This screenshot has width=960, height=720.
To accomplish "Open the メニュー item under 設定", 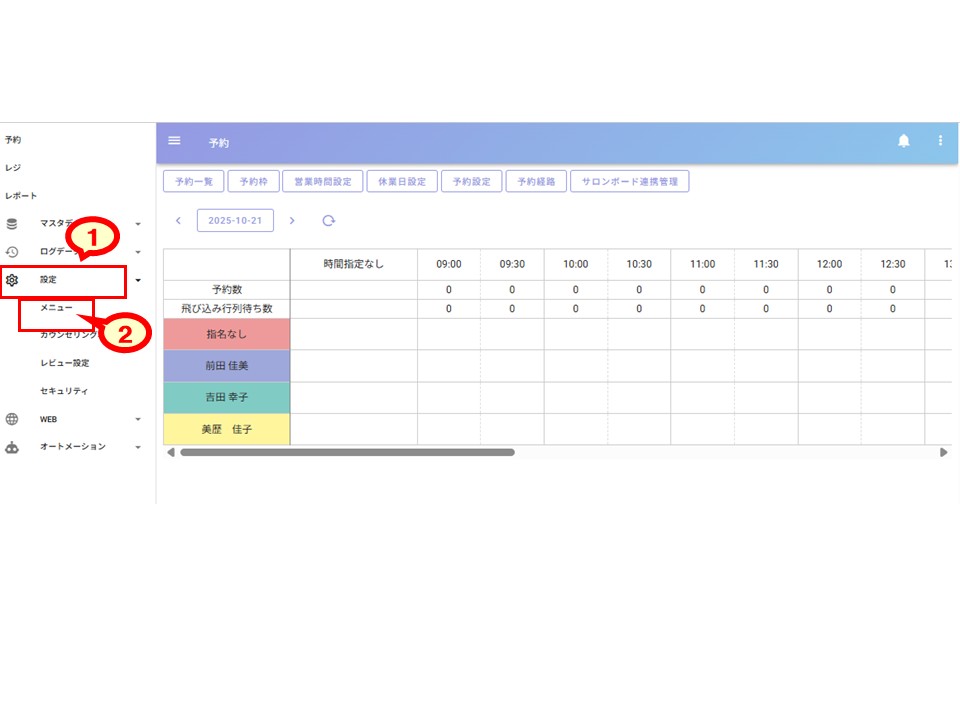I will 56,309.
